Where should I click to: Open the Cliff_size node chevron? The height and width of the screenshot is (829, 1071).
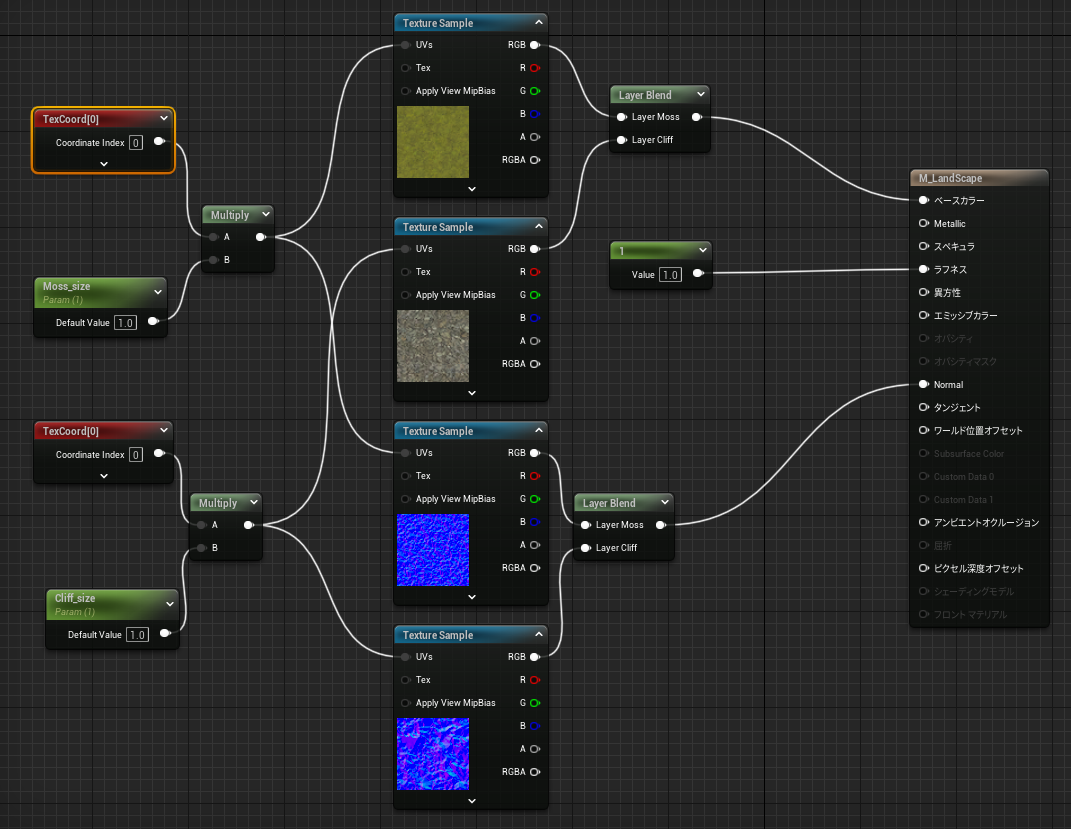coord(170,604)
